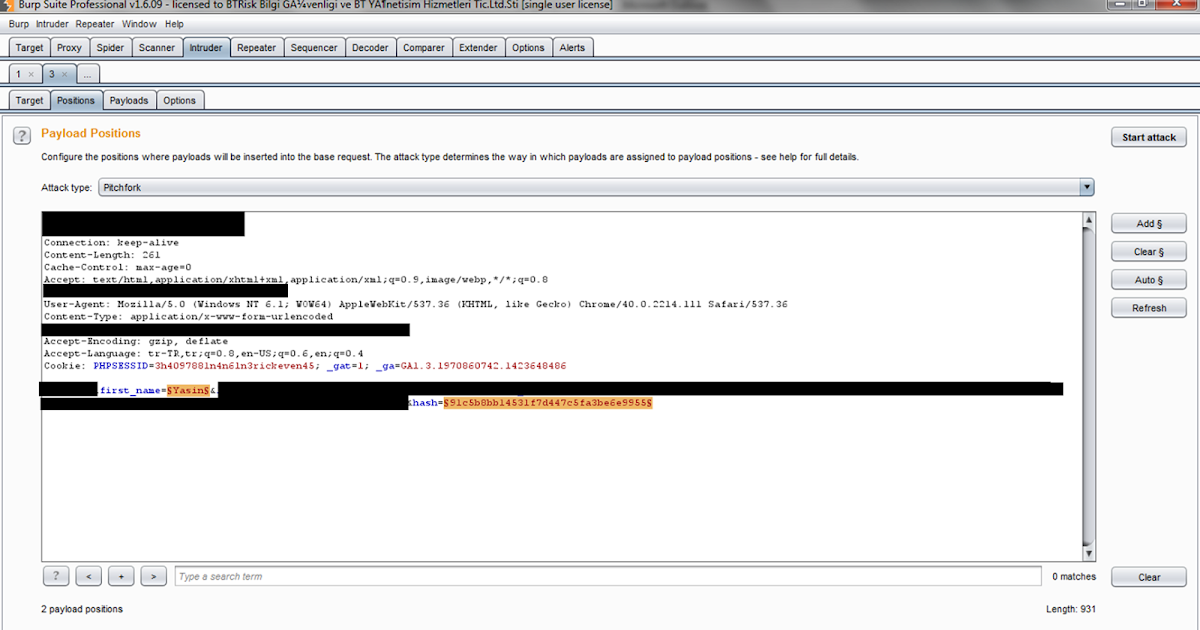Image resolution: width=1200 pixels, height=630 pixels.
Task: Open the Intruder menu
Action: [51, 23]
